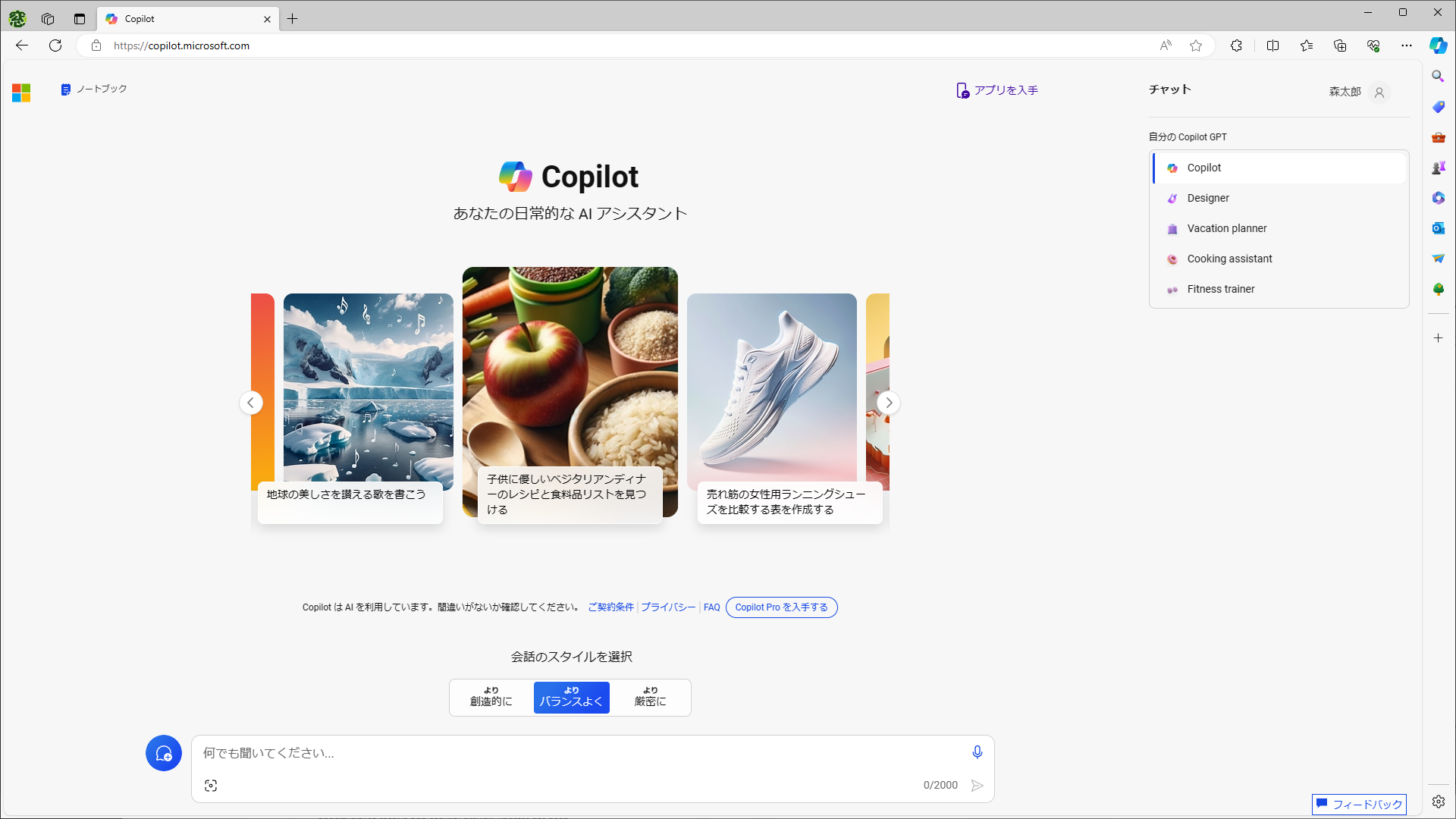Click the Microsoft logo in the top-left corner
This screenshot has height=819, width=1456.
pos(20,92)
